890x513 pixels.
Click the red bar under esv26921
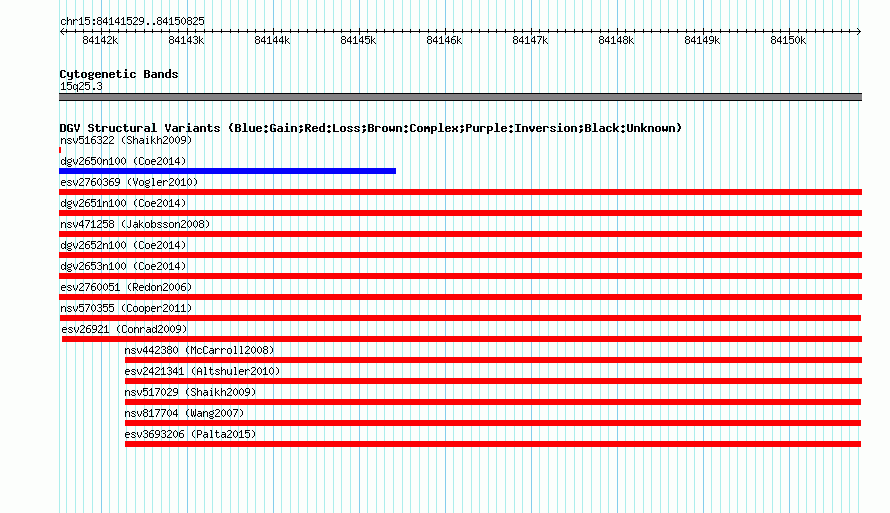(x=462, y=339)
